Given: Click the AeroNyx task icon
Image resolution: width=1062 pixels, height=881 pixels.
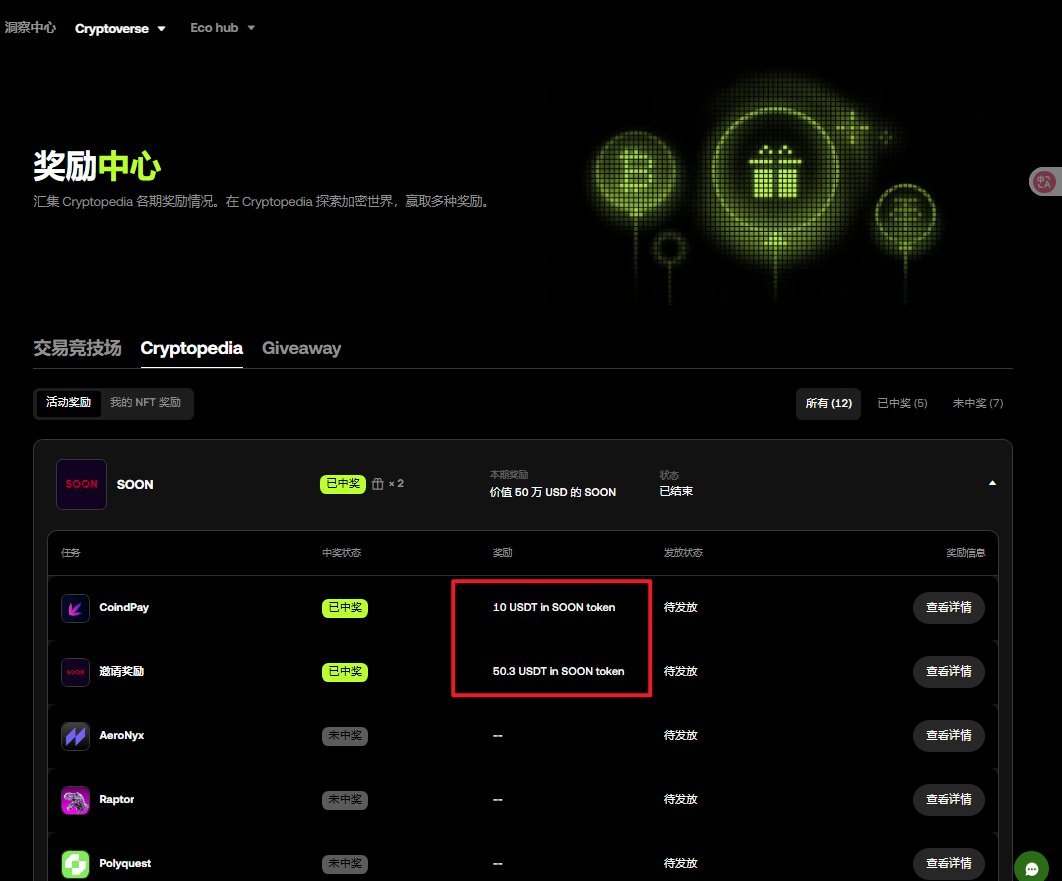Looking at the screenshot, I should point(75,736).
